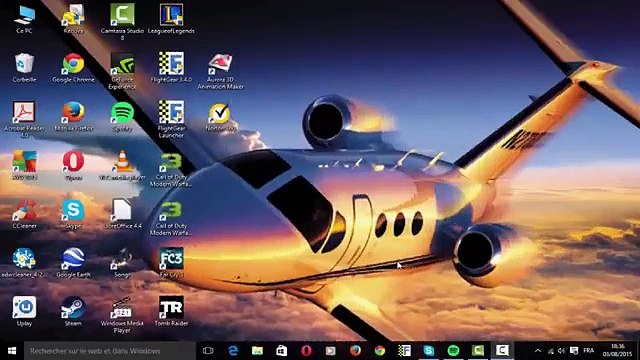Select the Windows Media Player desktop shortcut

pyautogui.click(x=122, y=314)
